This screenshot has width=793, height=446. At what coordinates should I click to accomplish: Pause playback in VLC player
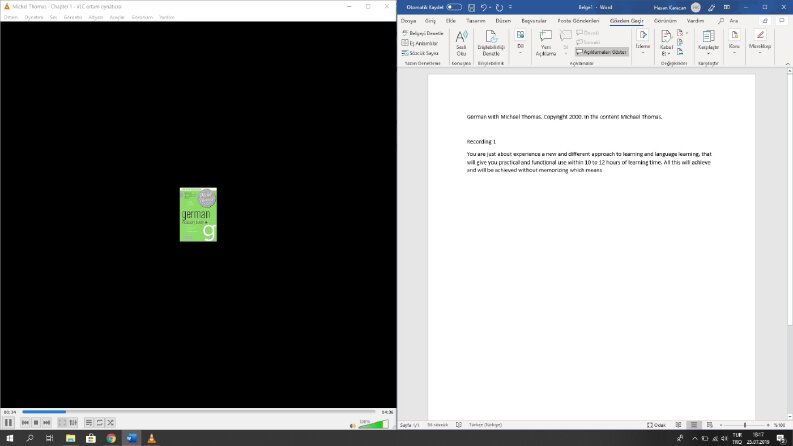pyautogui.click(x=9, y=422)
